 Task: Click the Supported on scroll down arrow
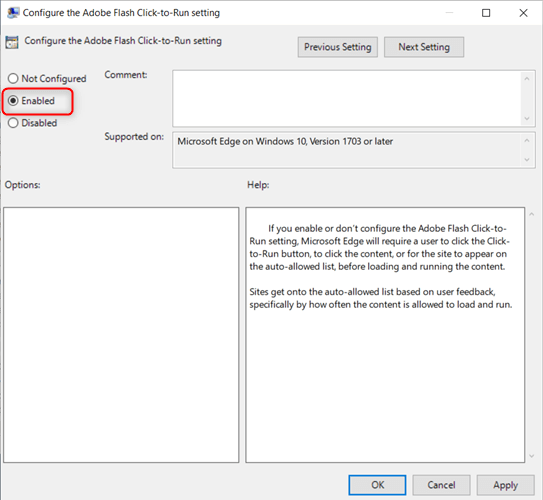pyautogui.click(x=527, y=160)
